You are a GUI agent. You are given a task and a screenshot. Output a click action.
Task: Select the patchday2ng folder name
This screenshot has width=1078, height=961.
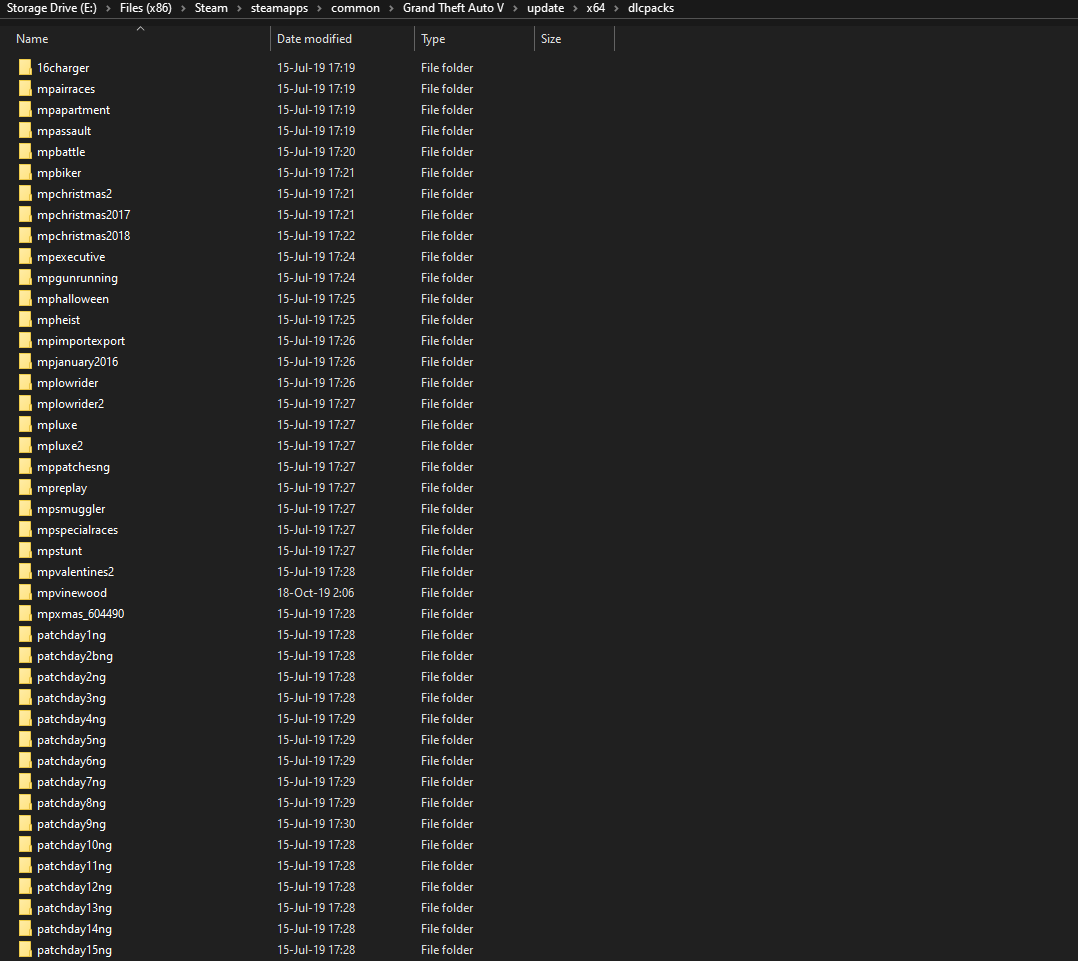click(72, 677)
